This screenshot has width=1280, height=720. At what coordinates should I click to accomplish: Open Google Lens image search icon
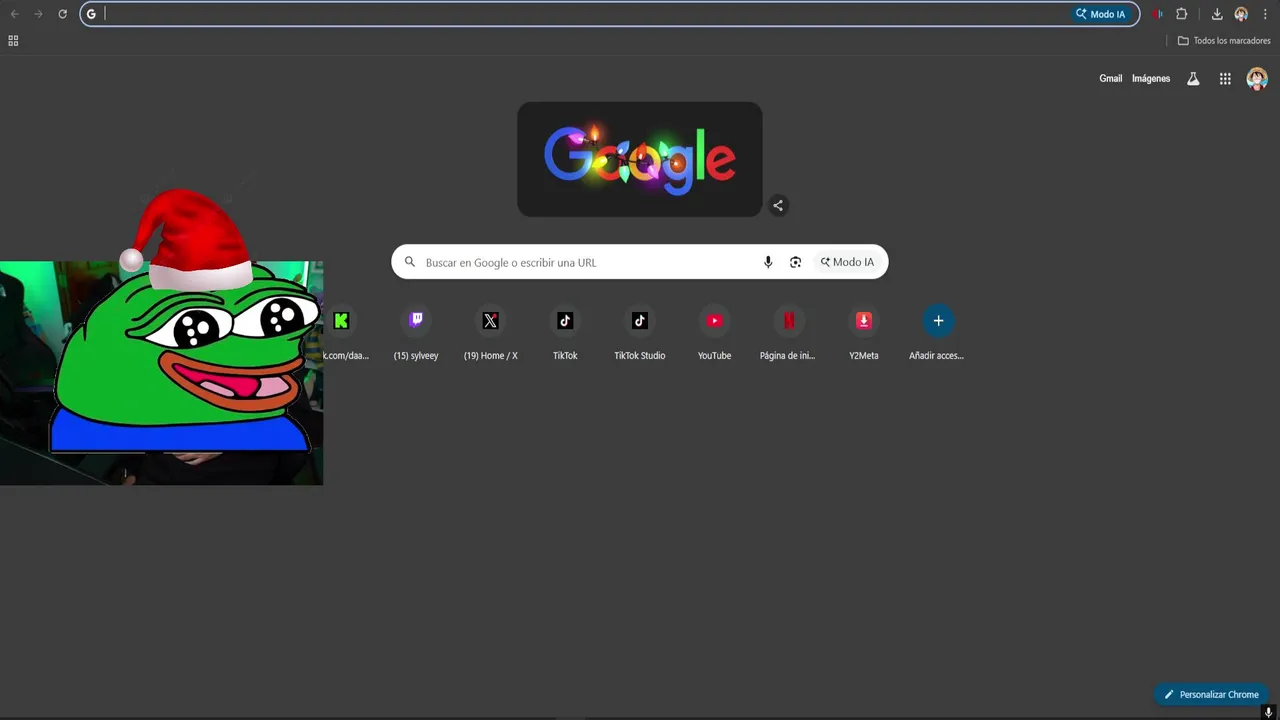coord(795,262)
